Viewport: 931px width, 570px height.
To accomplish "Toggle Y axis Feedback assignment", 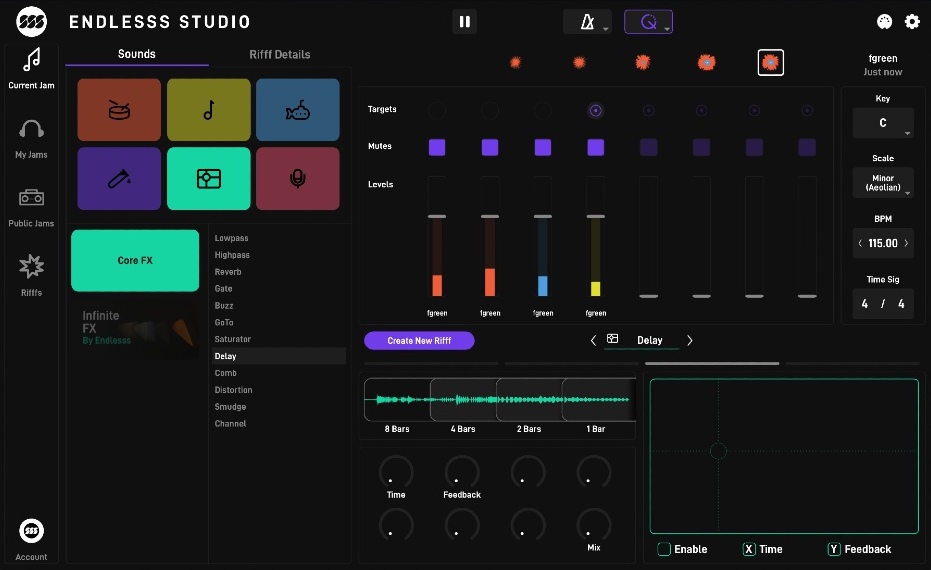I will pyautogui.click(x=834, y=549).
